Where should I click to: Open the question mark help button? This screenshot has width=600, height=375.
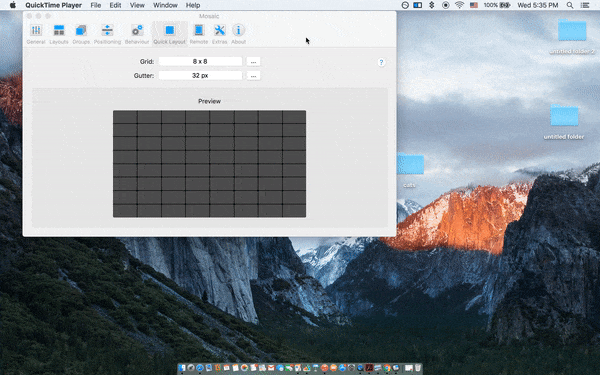click(x=381, y=62)
